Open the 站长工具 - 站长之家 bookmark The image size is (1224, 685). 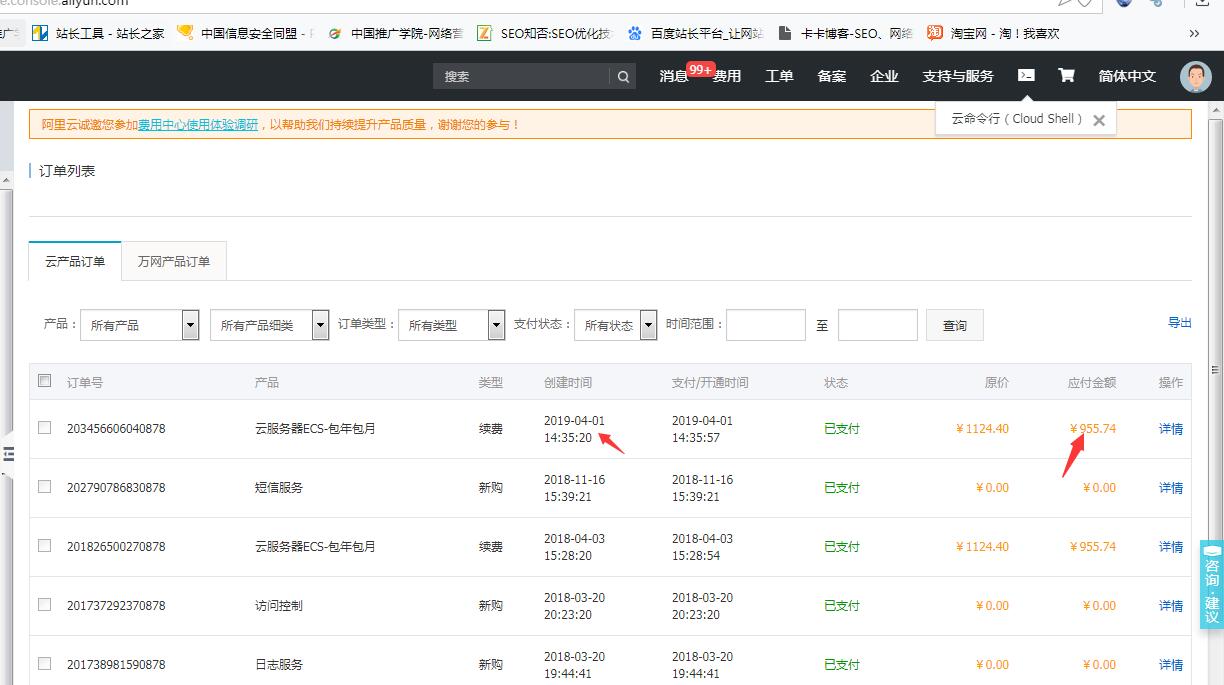click(98, 33)
